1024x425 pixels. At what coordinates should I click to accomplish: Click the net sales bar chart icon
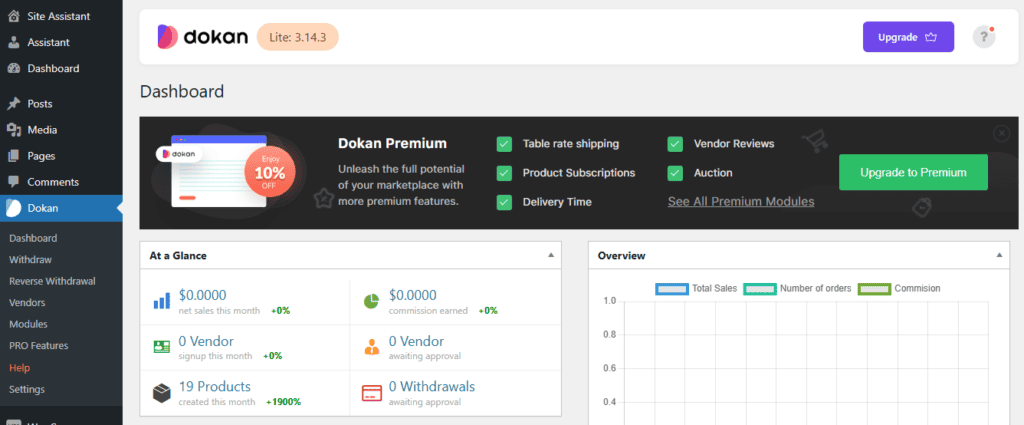161,301
